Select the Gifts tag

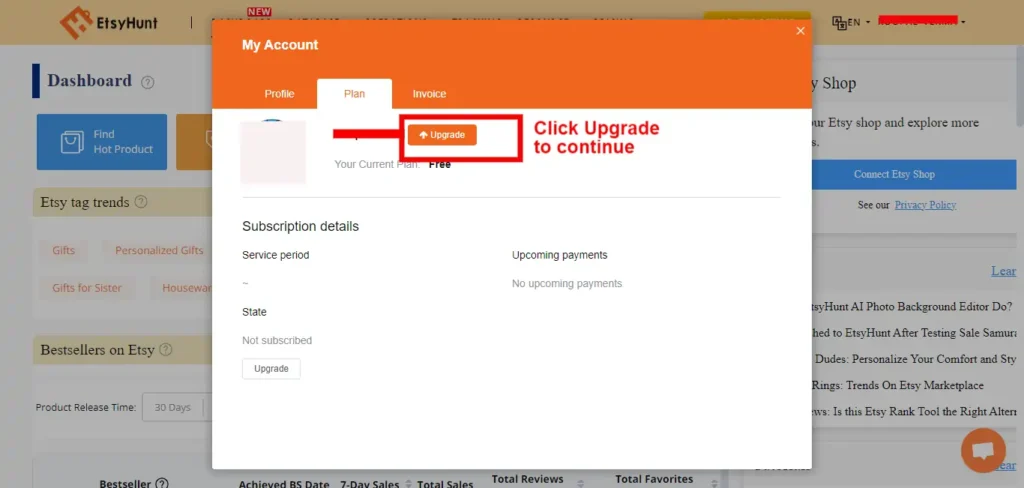[63, 250]
